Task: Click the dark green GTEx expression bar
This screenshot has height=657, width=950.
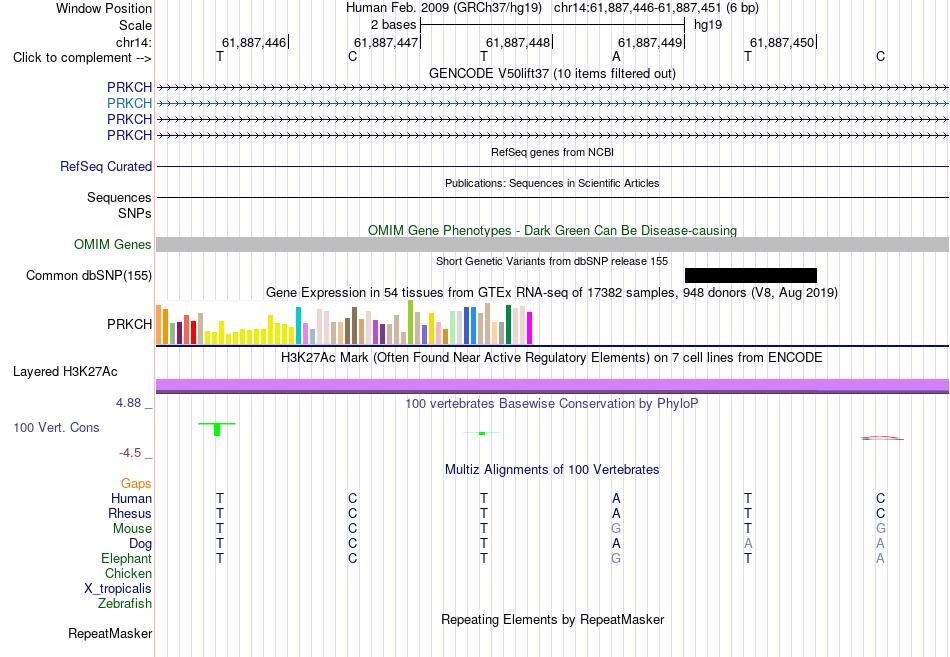Action: pyautogui.click(x=509, y=325)
